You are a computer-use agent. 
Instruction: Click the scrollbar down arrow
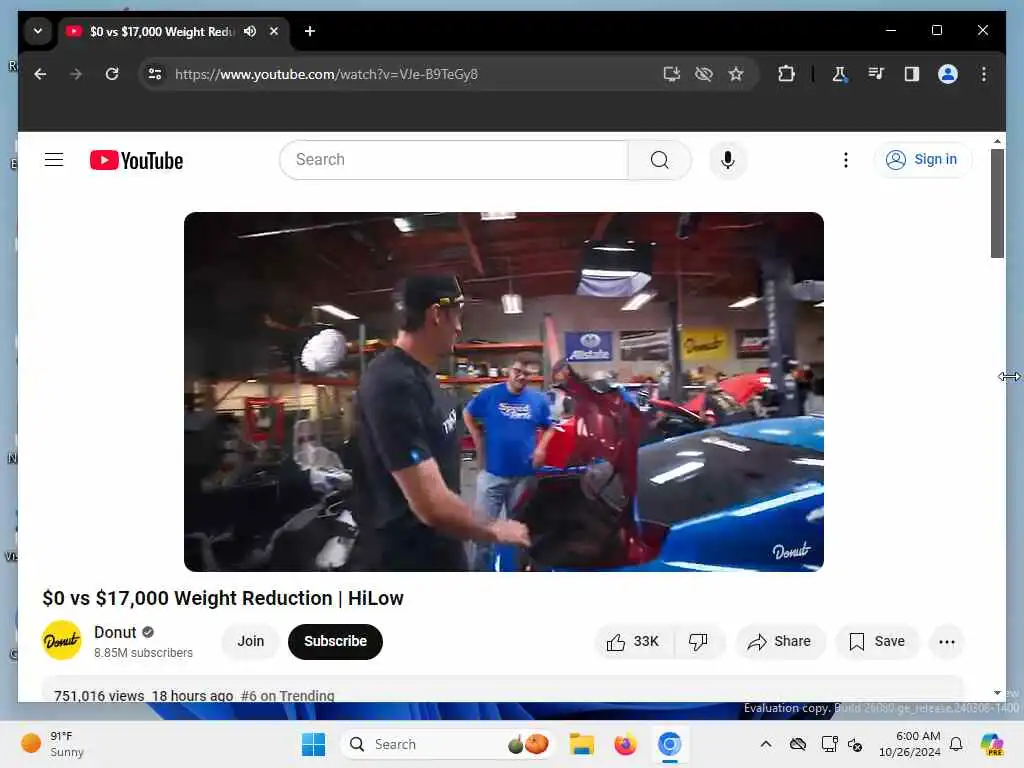(997, 693)
